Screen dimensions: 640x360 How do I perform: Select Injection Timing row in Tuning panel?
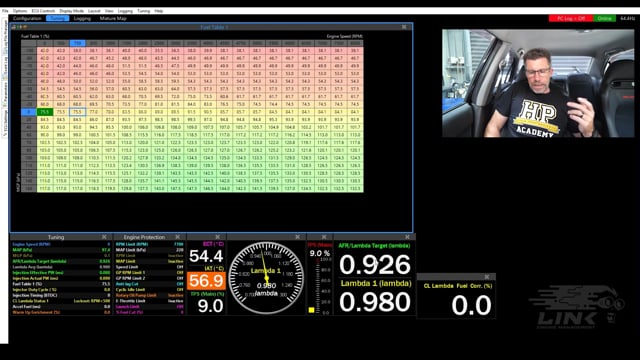click(x=61, y=295)
